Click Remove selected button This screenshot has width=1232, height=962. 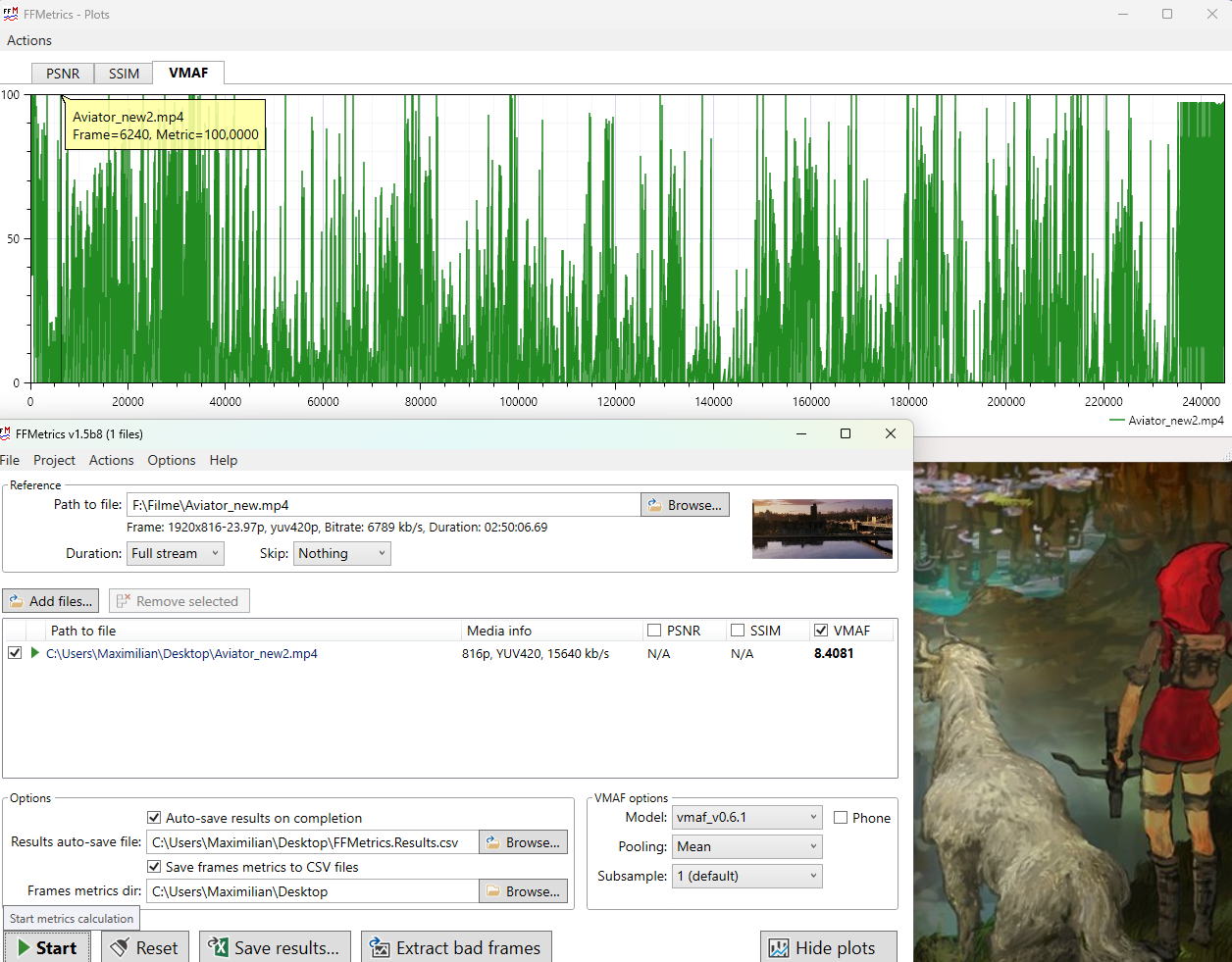pos(179,601)
